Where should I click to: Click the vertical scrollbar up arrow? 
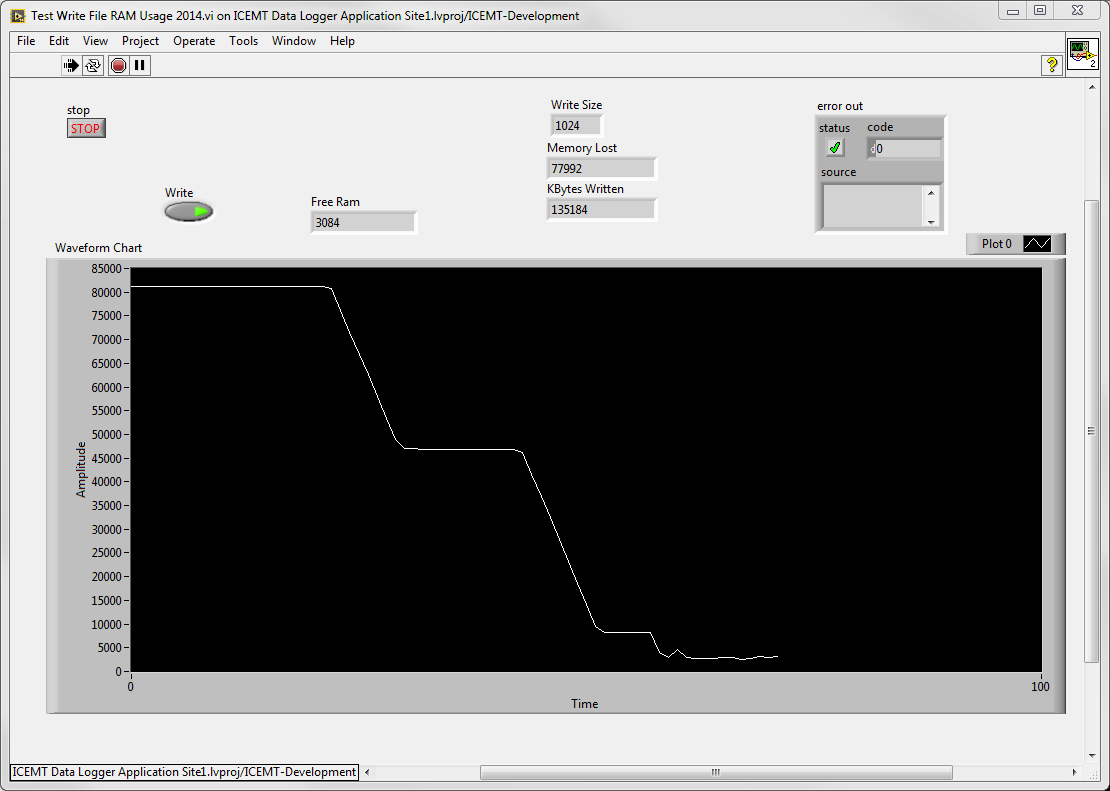click(x=1091, y=87)
